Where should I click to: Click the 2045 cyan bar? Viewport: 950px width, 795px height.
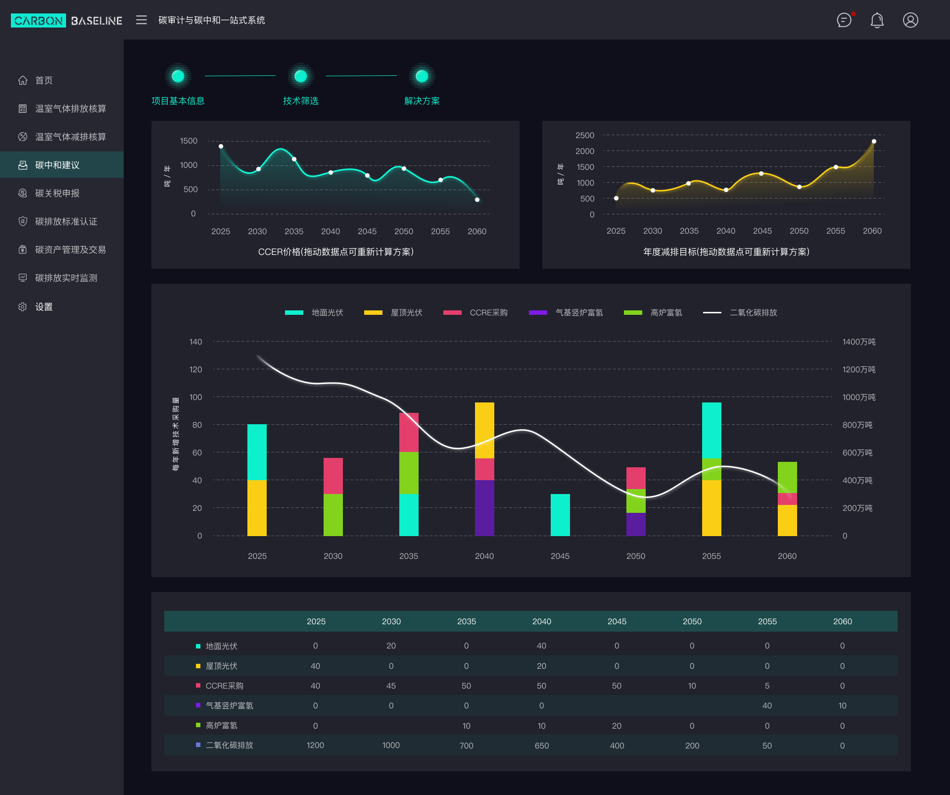(x=560, y=515)
